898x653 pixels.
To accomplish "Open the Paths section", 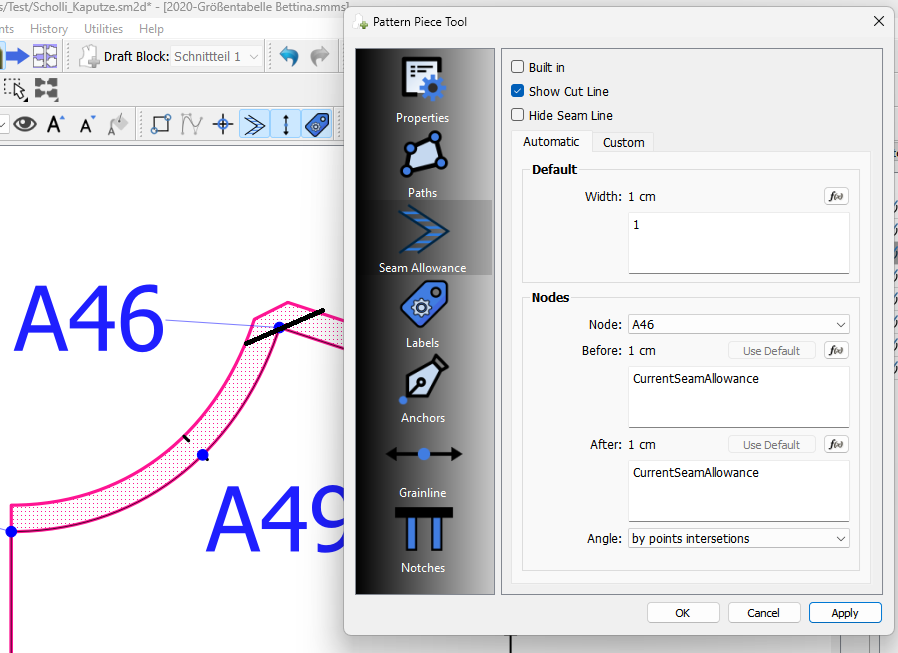I will click(x=422, y=165).
